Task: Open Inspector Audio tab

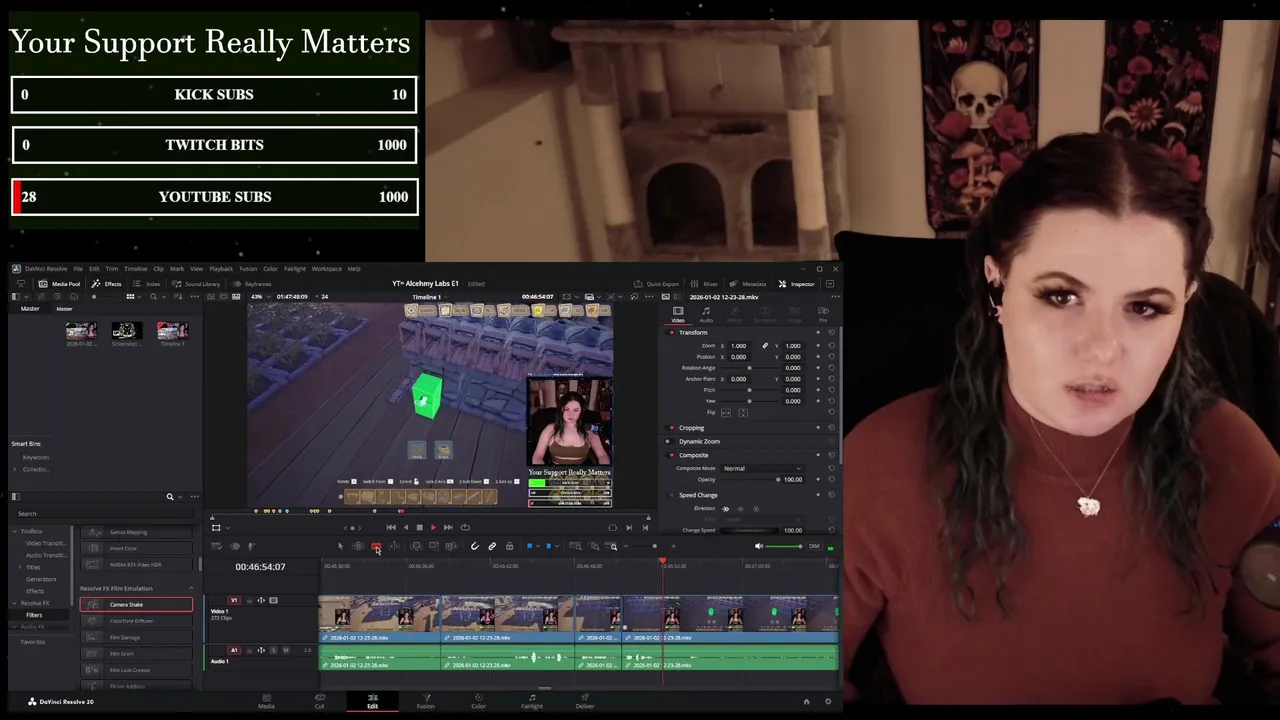Action: (x=706, y=315)
